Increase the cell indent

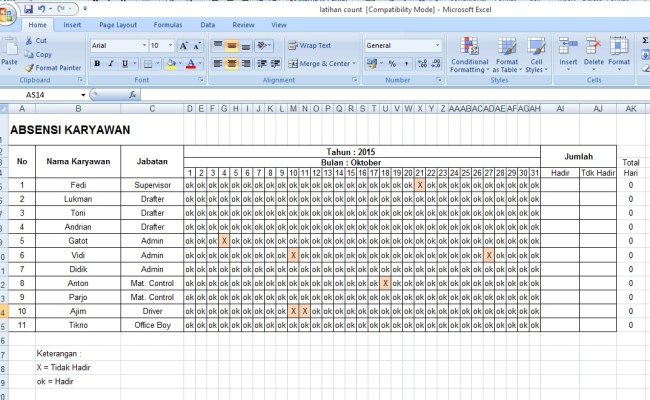pyautogui.click(x=276, y=63)
